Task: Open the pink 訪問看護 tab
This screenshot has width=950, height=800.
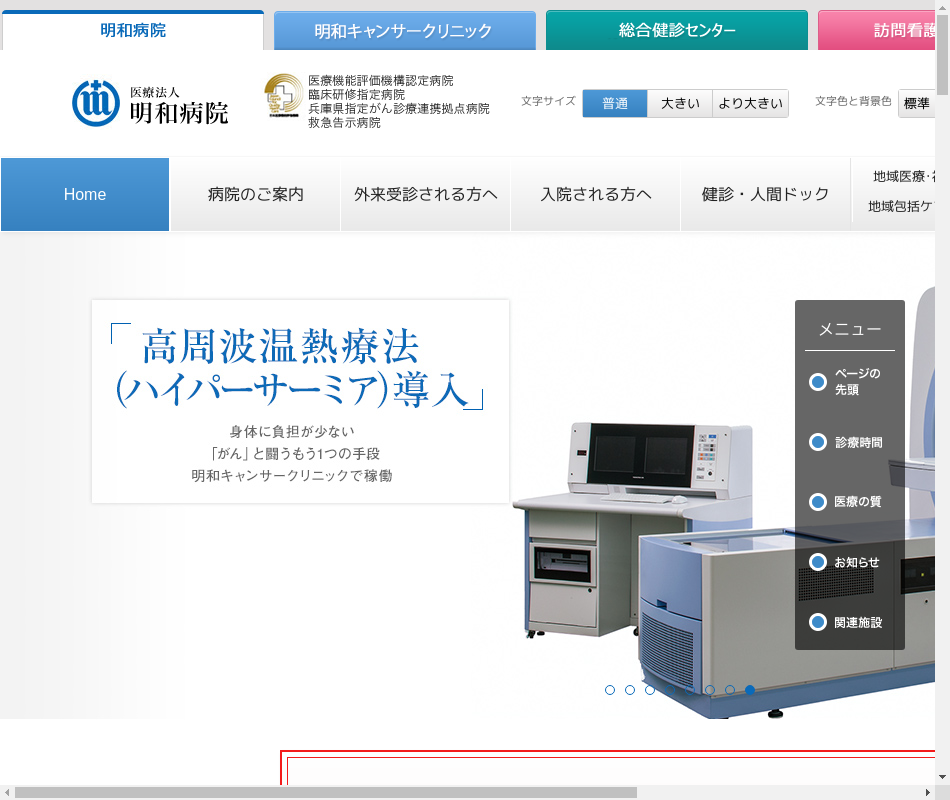Action: pos(877,30)
